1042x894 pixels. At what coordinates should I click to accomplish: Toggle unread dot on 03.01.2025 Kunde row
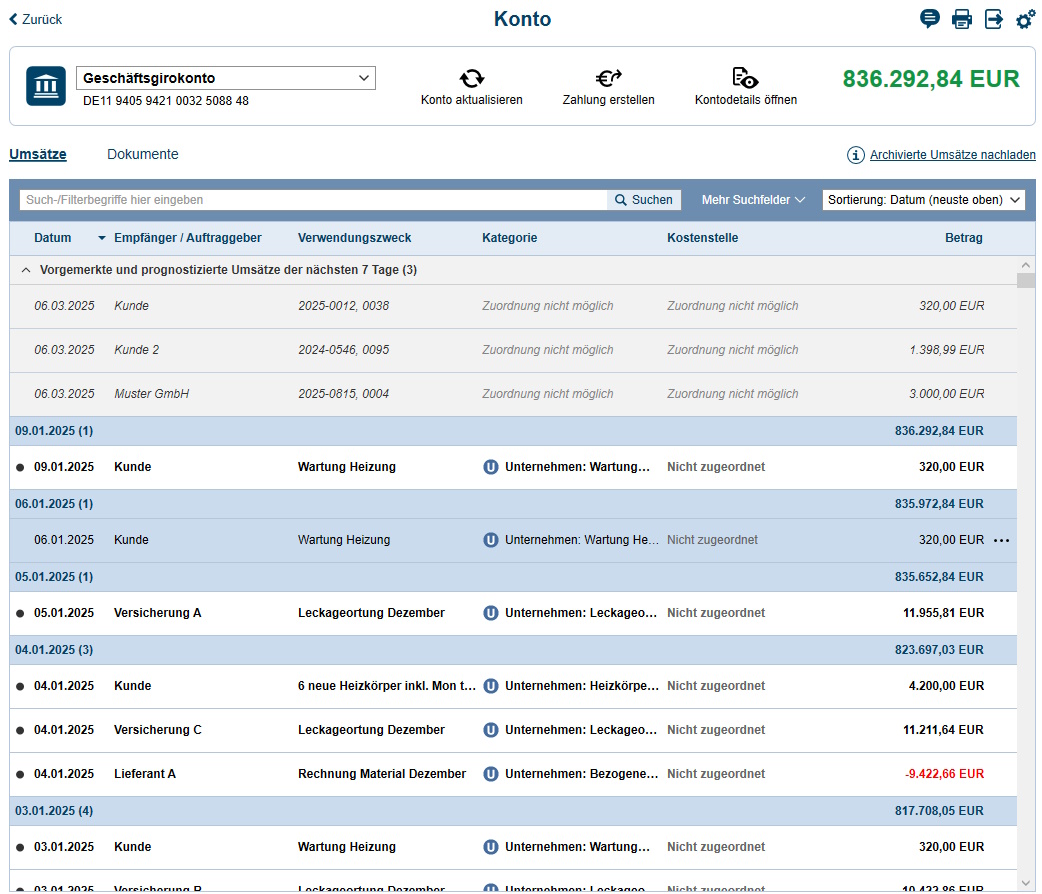click(20, 847)
